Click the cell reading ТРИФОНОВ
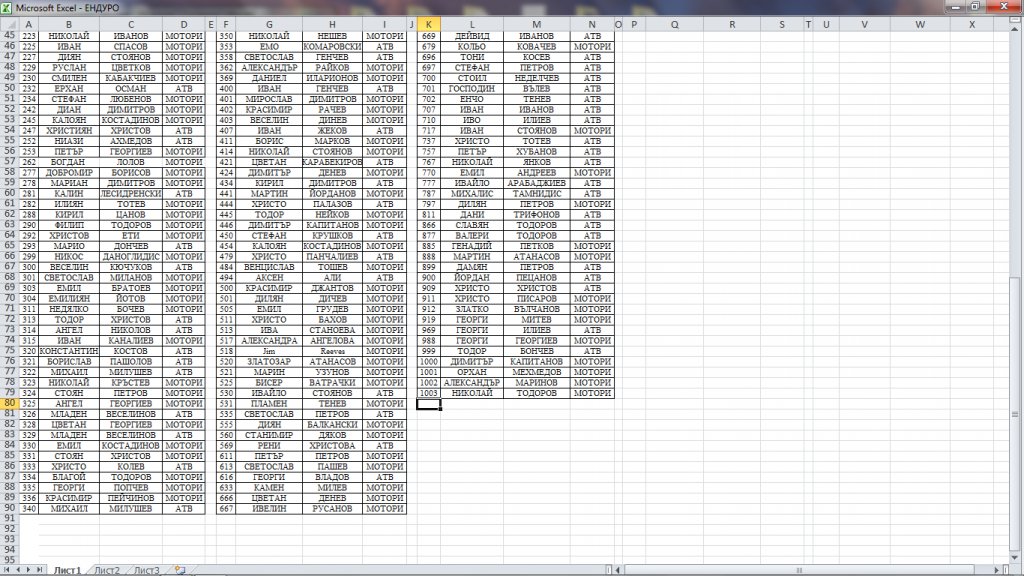This screenshot has height=576, width=1024. point(536,214)
